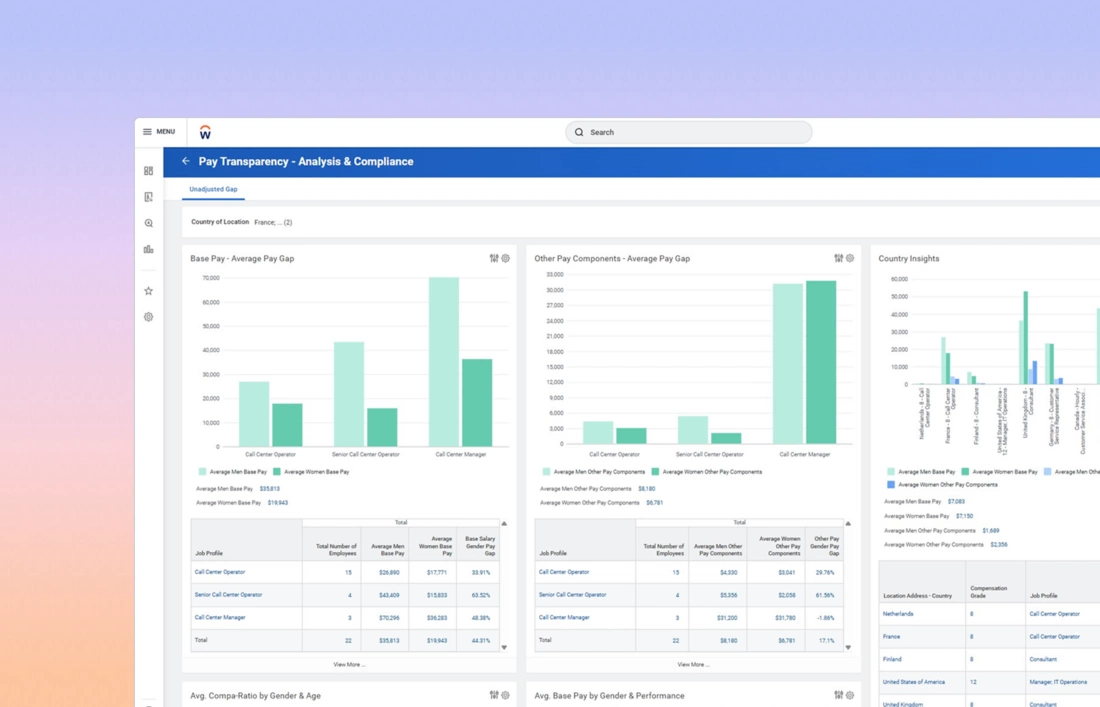Image resolution: width=1100 pixels, height=707 pixels.
Task: Click the back arrow beside Pay Transparency
Action: click(x=185, y=161)
